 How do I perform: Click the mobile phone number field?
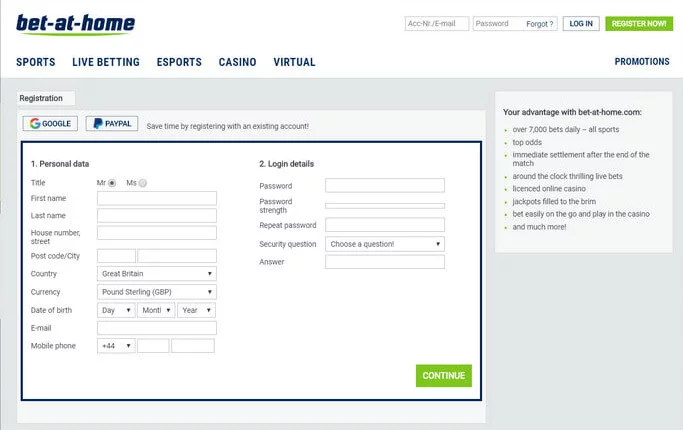[193, 346]
